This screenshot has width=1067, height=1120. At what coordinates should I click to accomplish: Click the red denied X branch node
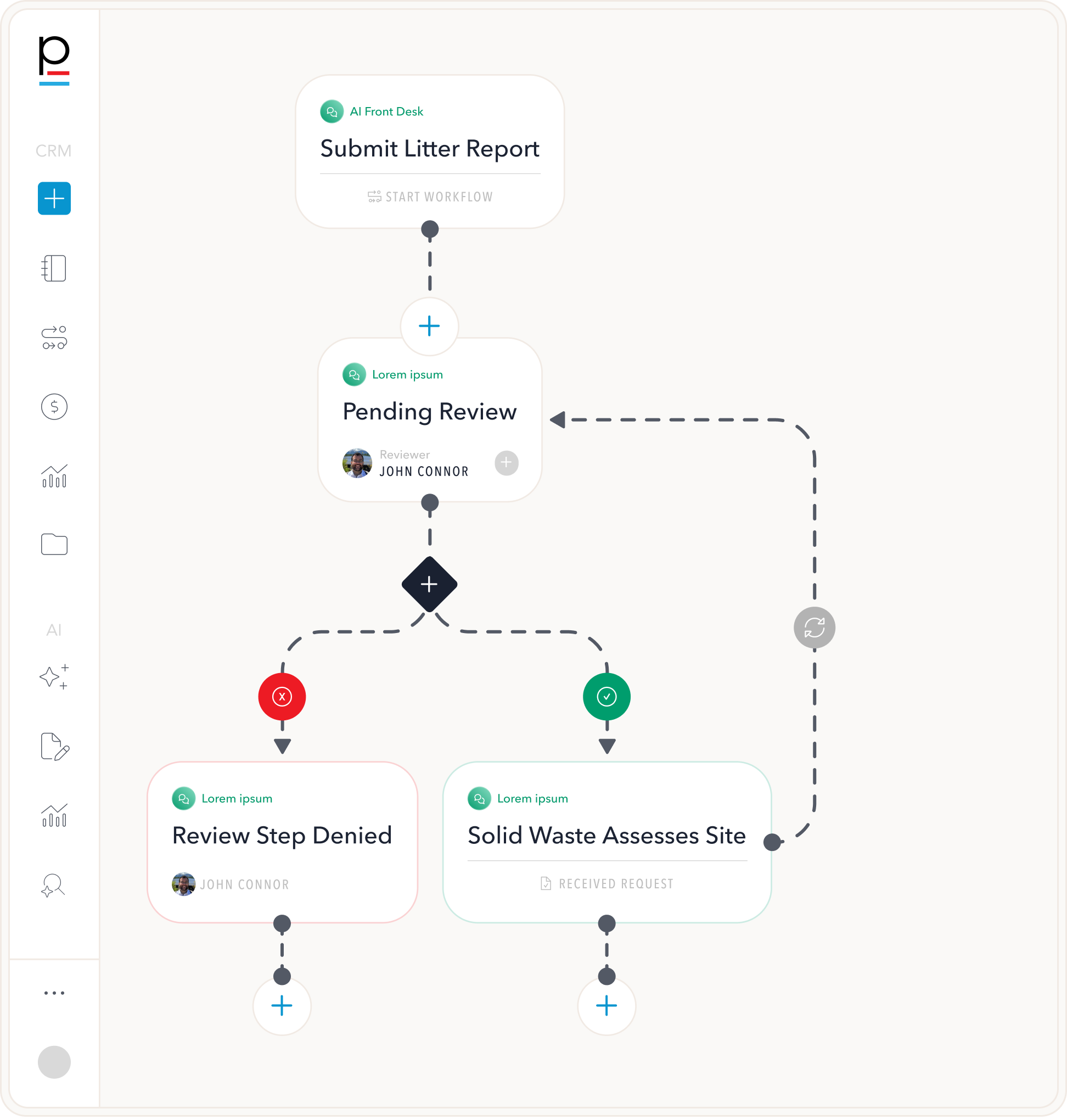[282, 697]
